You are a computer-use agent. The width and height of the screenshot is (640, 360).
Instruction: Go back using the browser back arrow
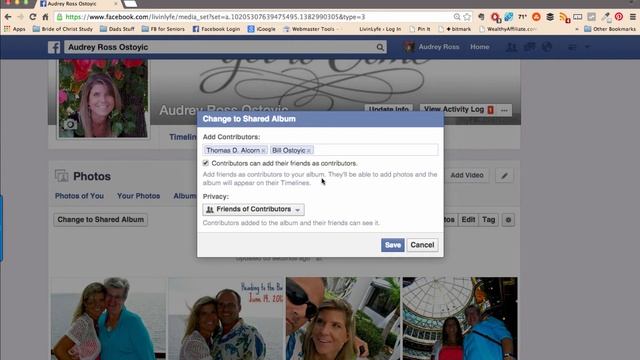[8, 17]
